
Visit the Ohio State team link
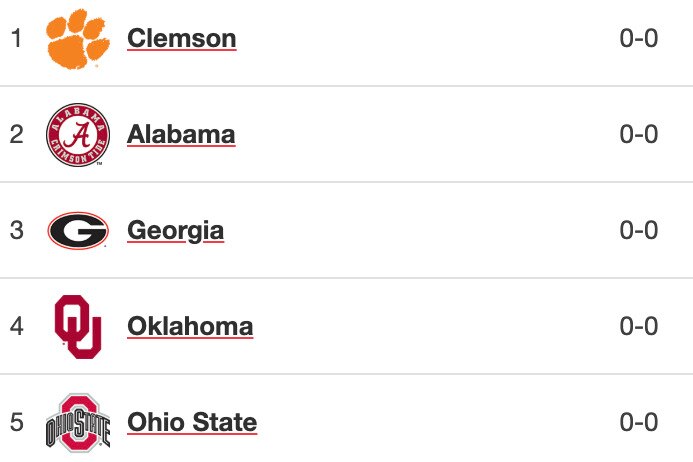tap(192, 422)
